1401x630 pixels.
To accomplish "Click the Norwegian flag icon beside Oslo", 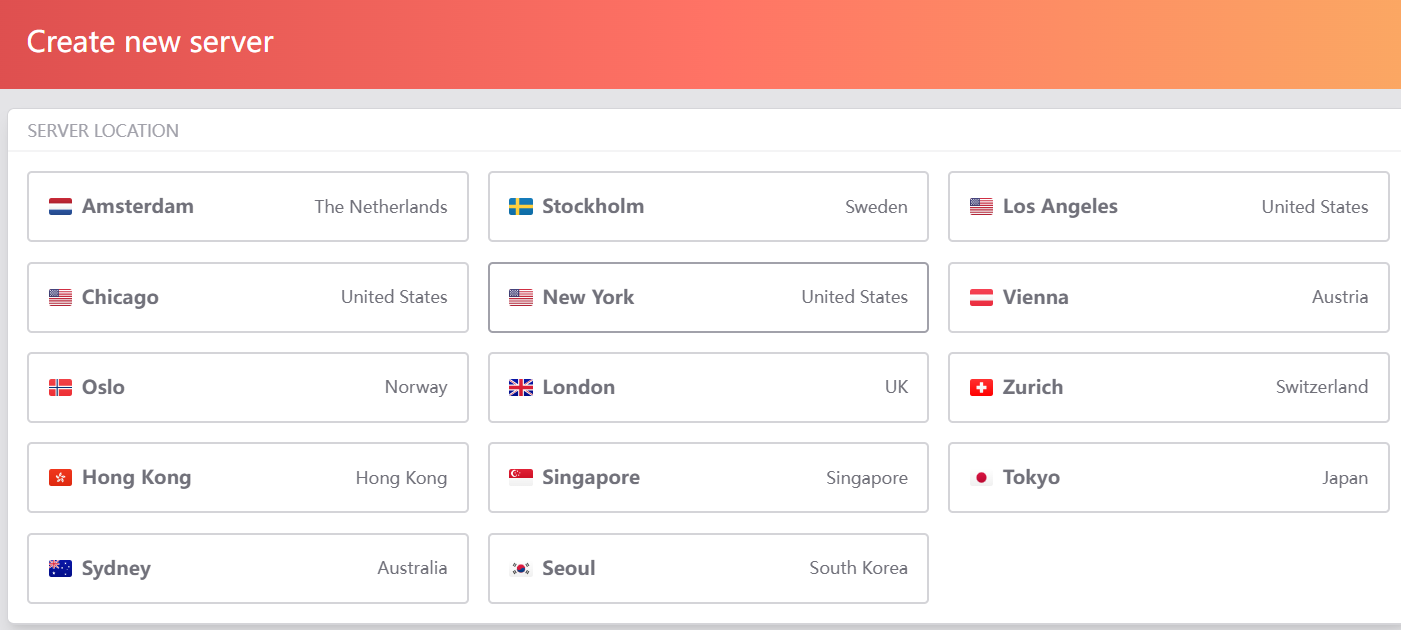I will coord(60,387).
